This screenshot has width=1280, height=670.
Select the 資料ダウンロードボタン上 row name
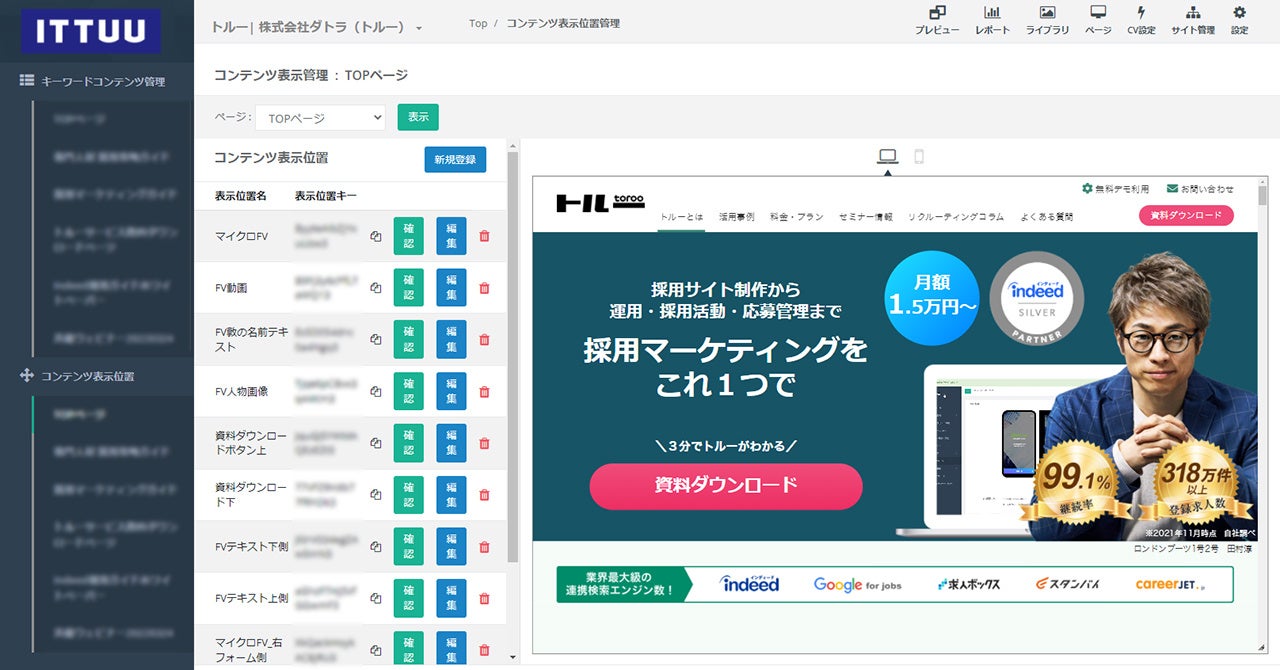pyautogui.click(x=251, y=443)
